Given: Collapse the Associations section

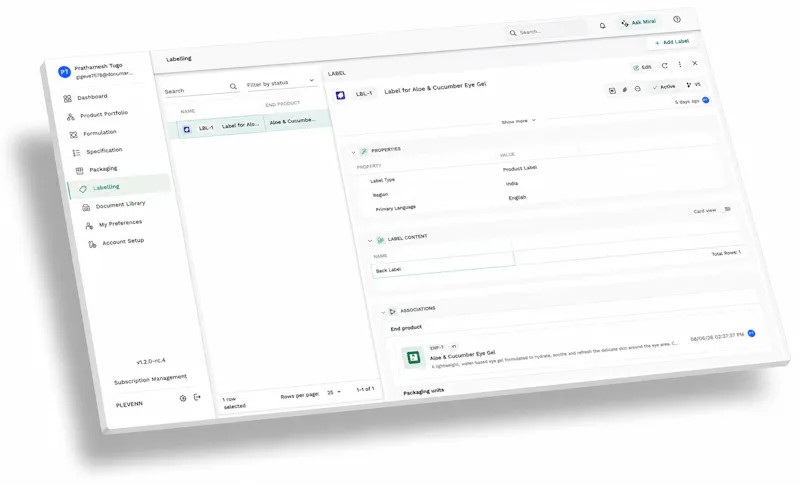Looking at the screenshot, I should click(383, 312).
